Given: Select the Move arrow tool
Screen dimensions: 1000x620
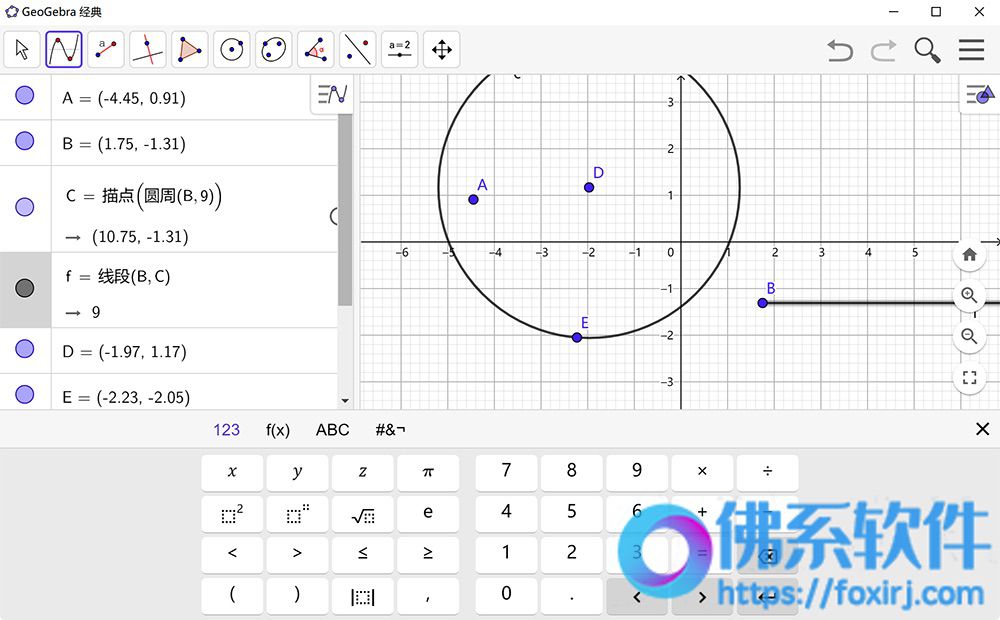Looking at the screenshot, I should 22,49.
